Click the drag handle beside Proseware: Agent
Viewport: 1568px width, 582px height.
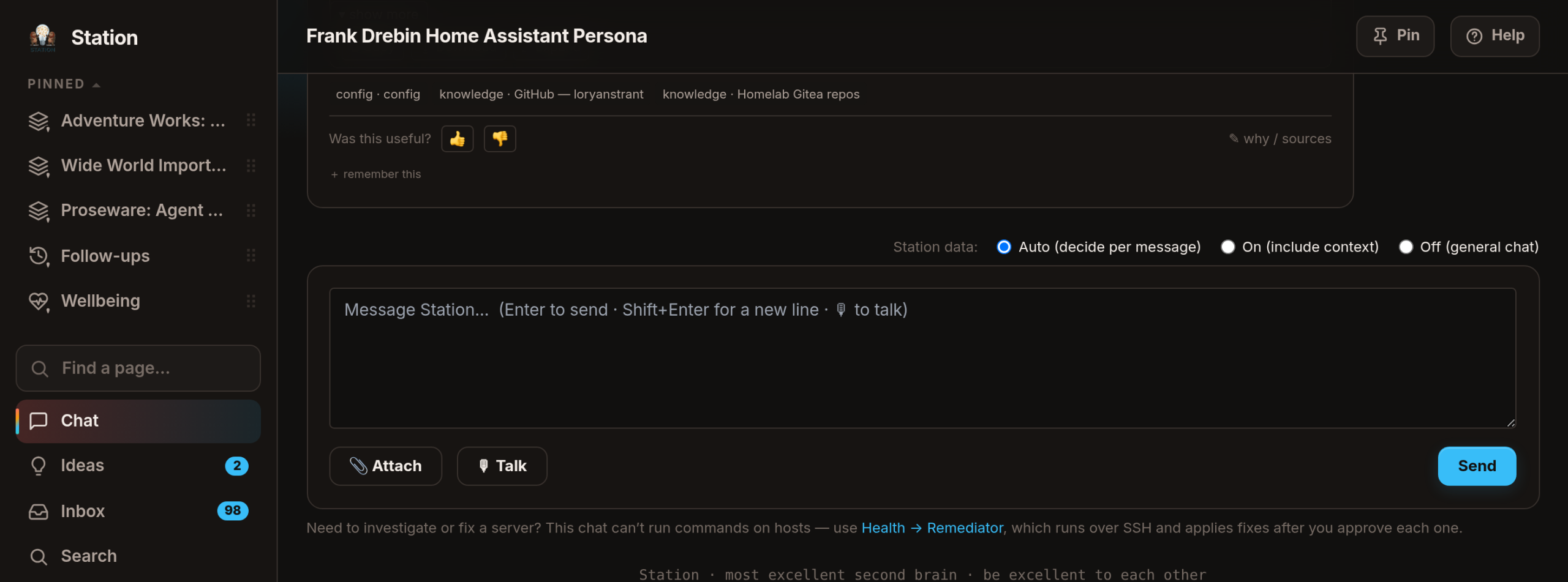pos(251,211)
